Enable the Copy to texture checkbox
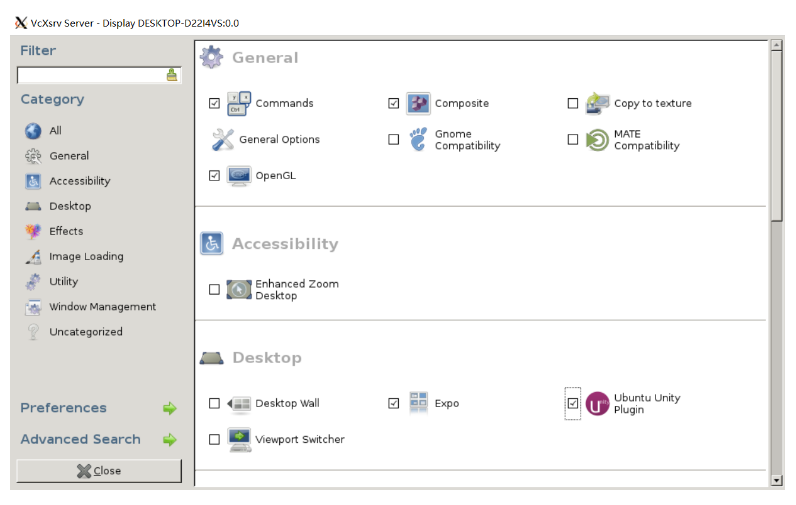Viewport: 796px width, 505px height. 573,104
